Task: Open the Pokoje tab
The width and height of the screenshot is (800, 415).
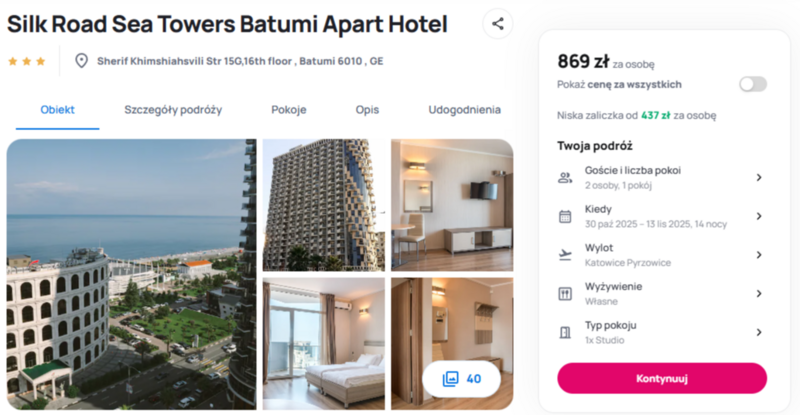Action: coord(289,110)
